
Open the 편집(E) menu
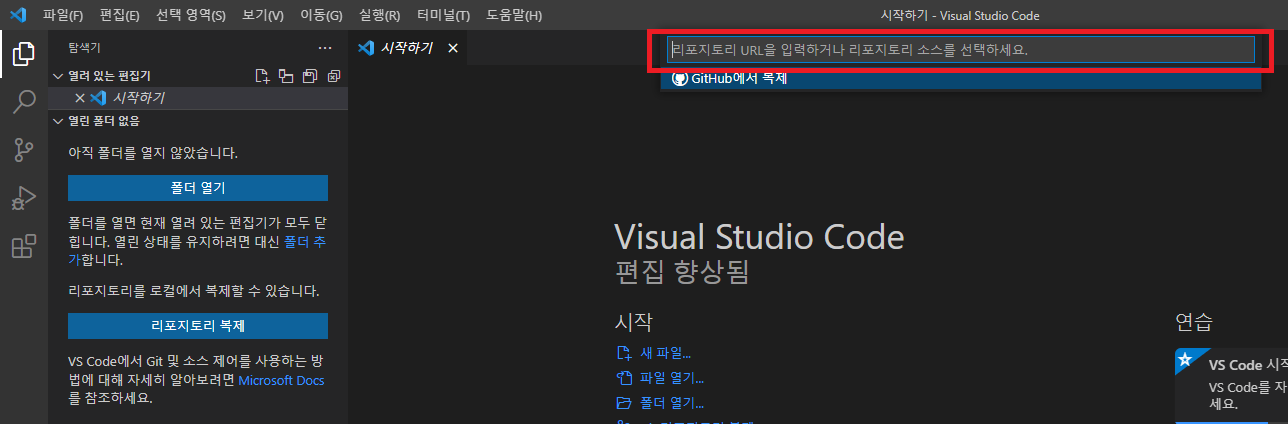coord(120,15)
